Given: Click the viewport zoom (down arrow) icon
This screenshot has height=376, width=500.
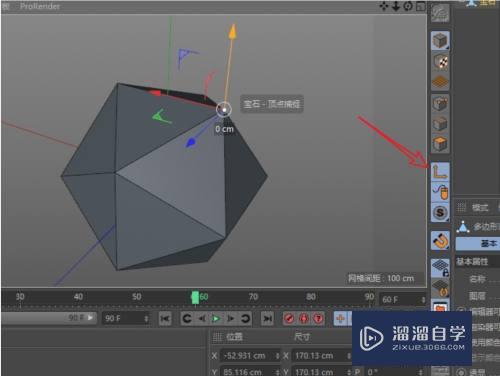Looking at the screenshot, I should tap(396, 6).
